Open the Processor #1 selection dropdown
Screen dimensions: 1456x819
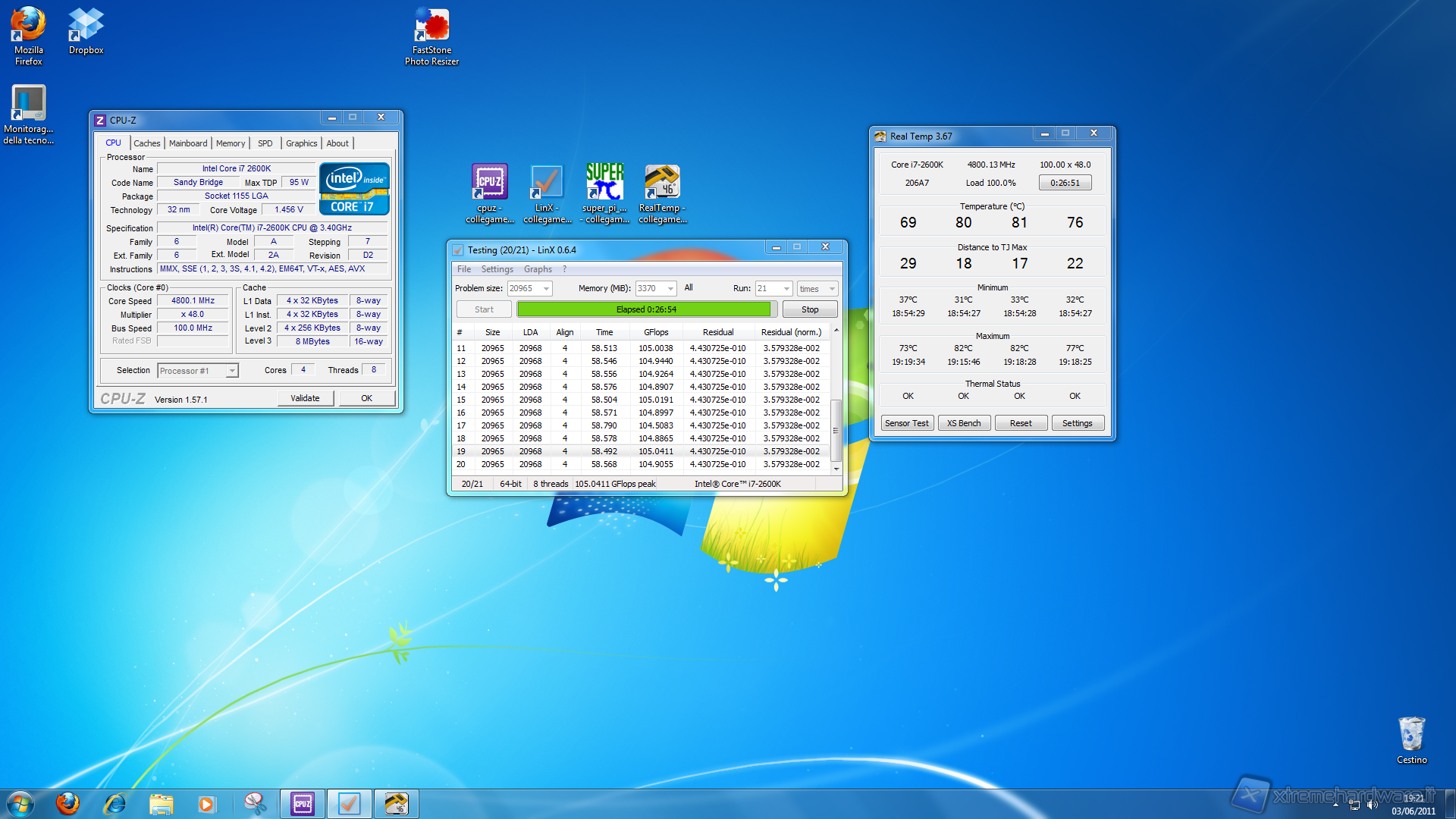tap(232, 371)
